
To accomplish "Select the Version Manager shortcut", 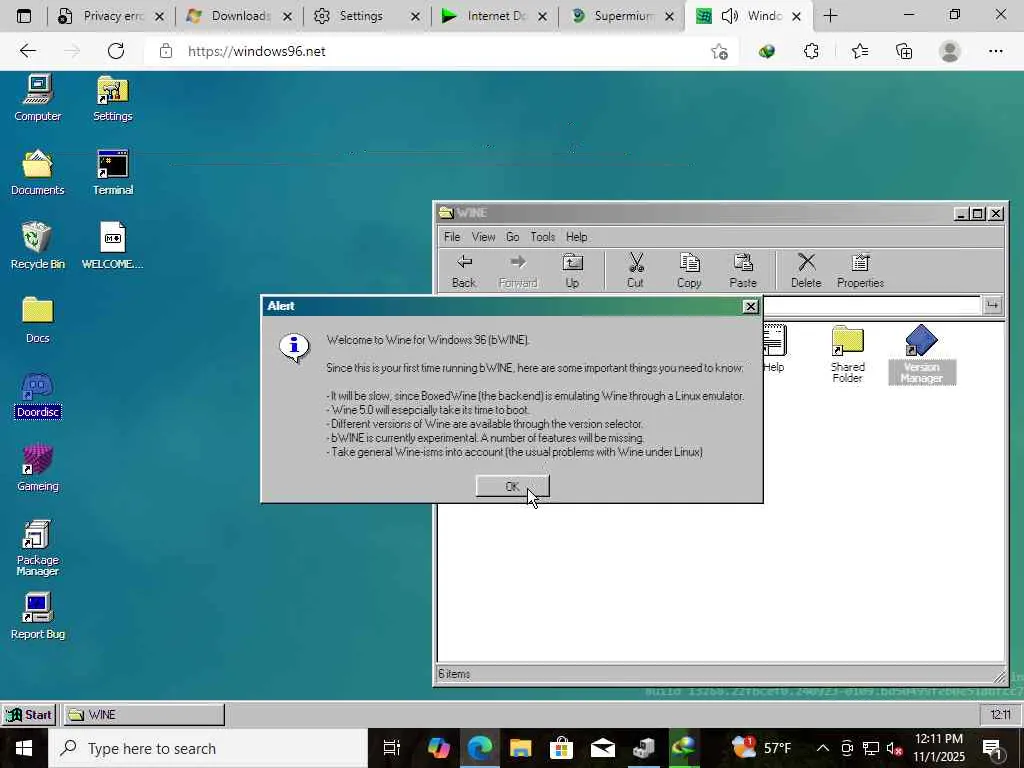I will coord(921,354).
